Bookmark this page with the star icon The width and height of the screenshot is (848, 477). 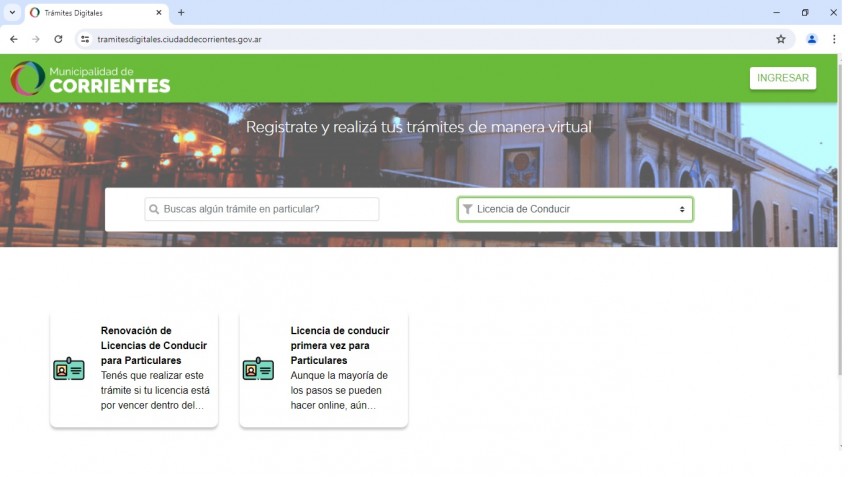(781, 39)
